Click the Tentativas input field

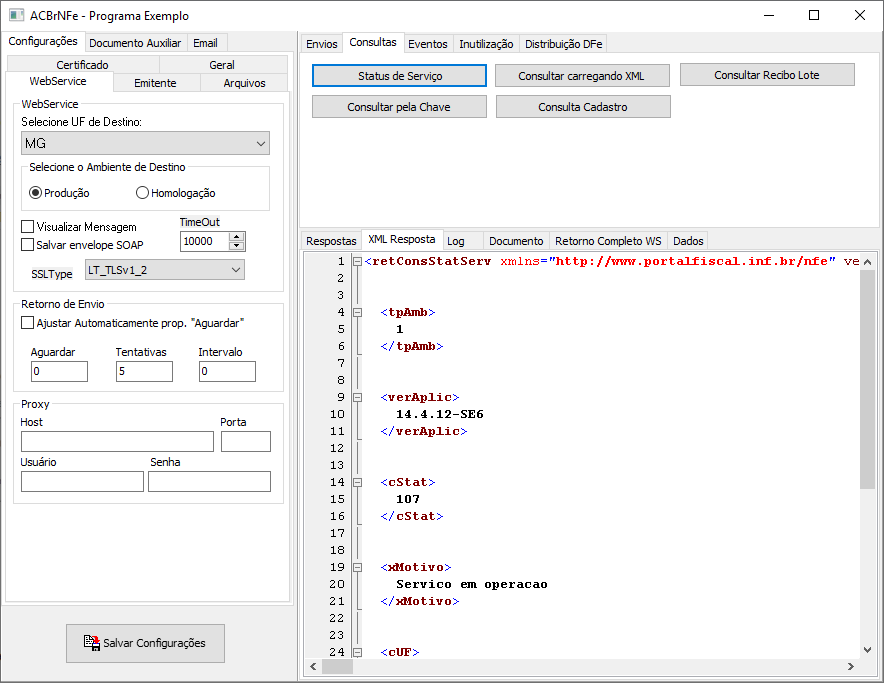tap(144, 371)
